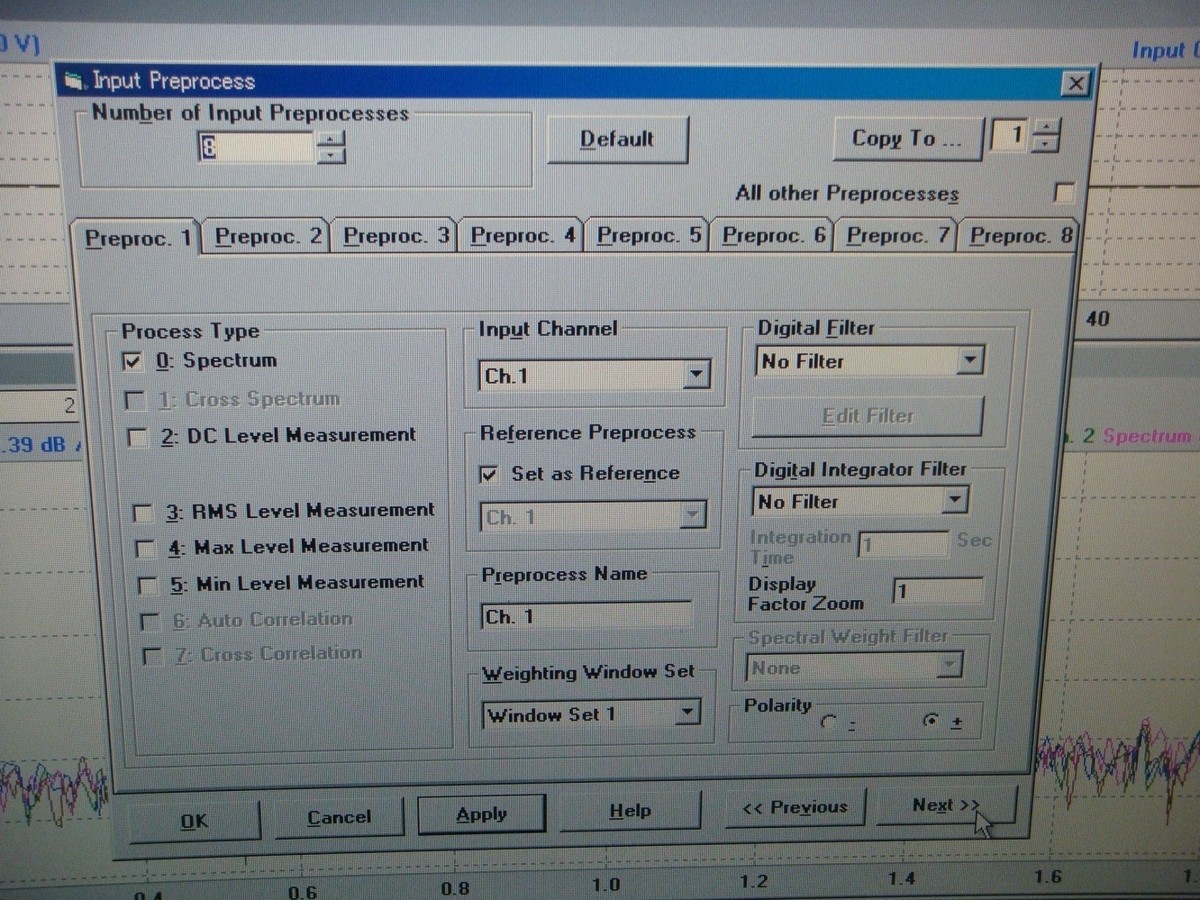Click the OK button
Image resolution: width=1200 pixels, height=900 pixels.
pyautogui.click(x=195, y=821)
